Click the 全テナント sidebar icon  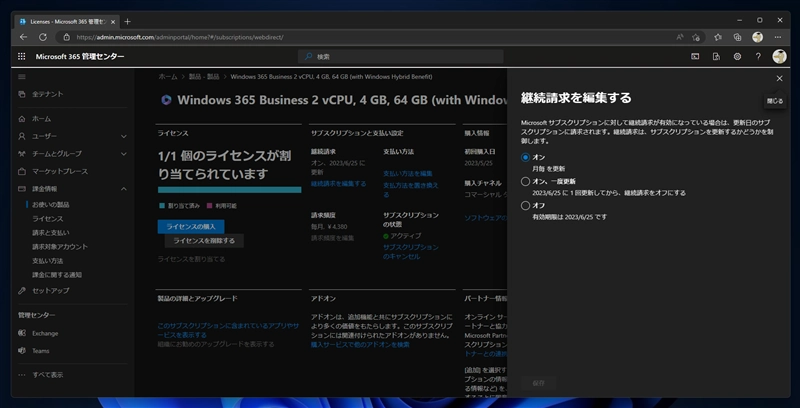coord(21,94)
